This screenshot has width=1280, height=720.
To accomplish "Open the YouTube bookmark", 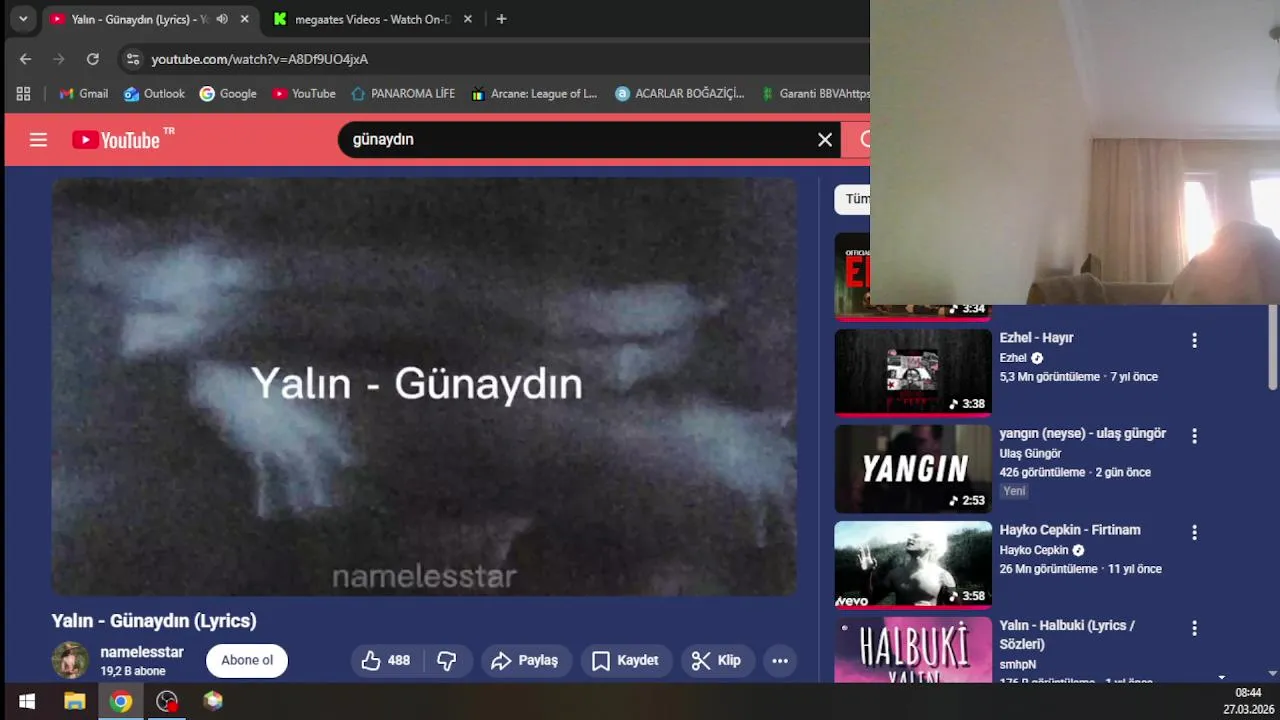I will click(x=304, y=93).
